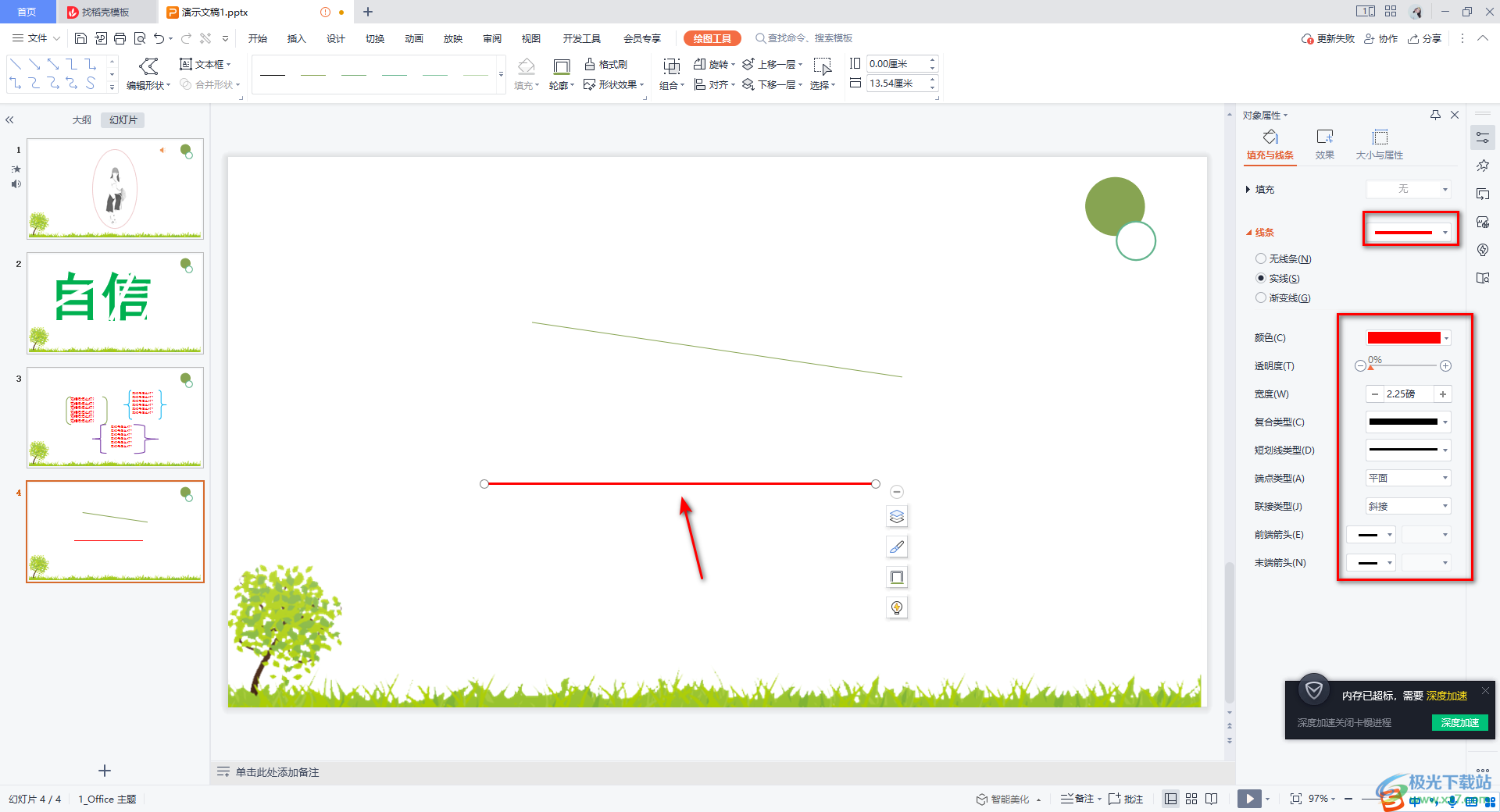Viewport: 1500px width, 812px height.
Task: Click the Align (对齐) icon
Action: coord(700,84)
